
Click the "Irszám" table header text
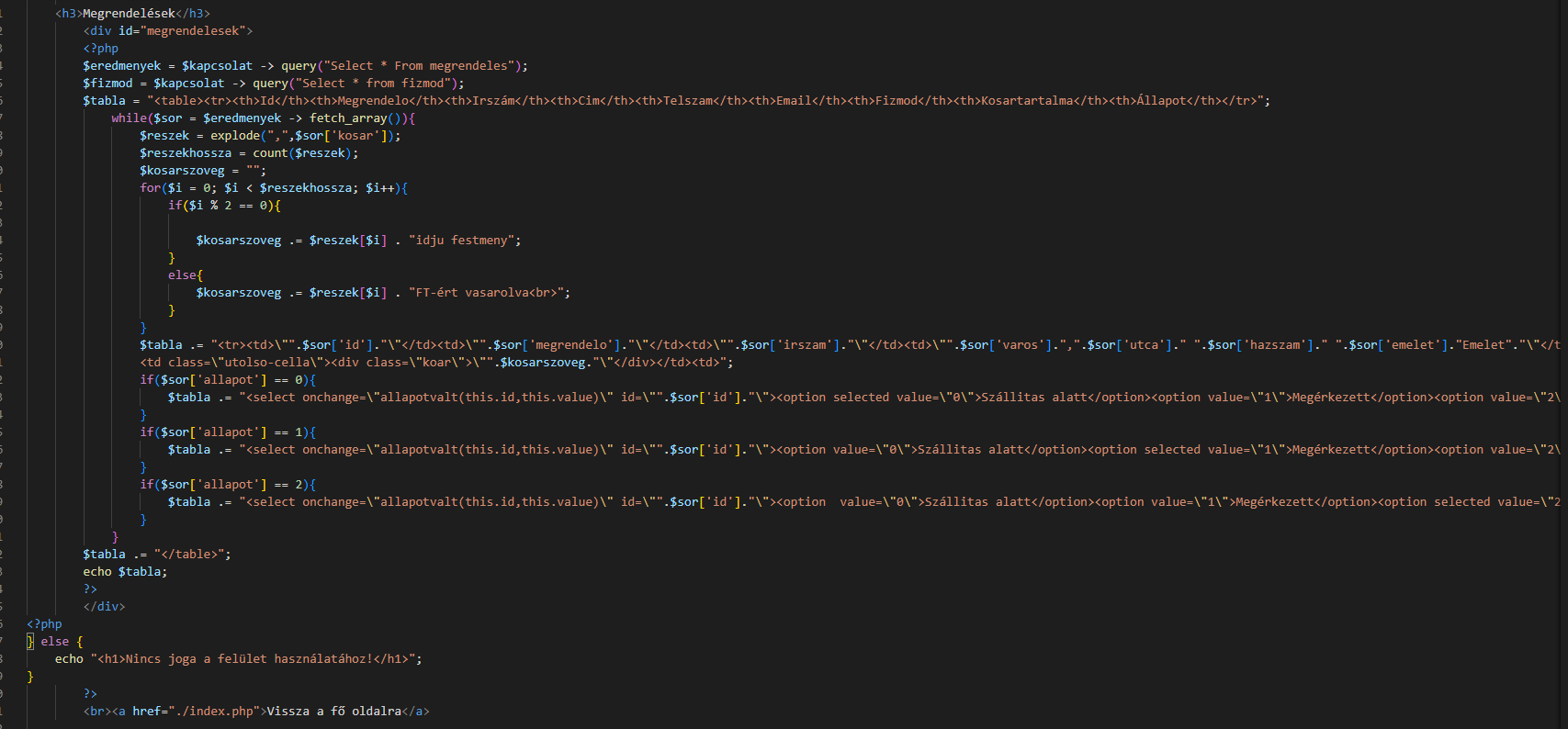click(x=493, y=101)
